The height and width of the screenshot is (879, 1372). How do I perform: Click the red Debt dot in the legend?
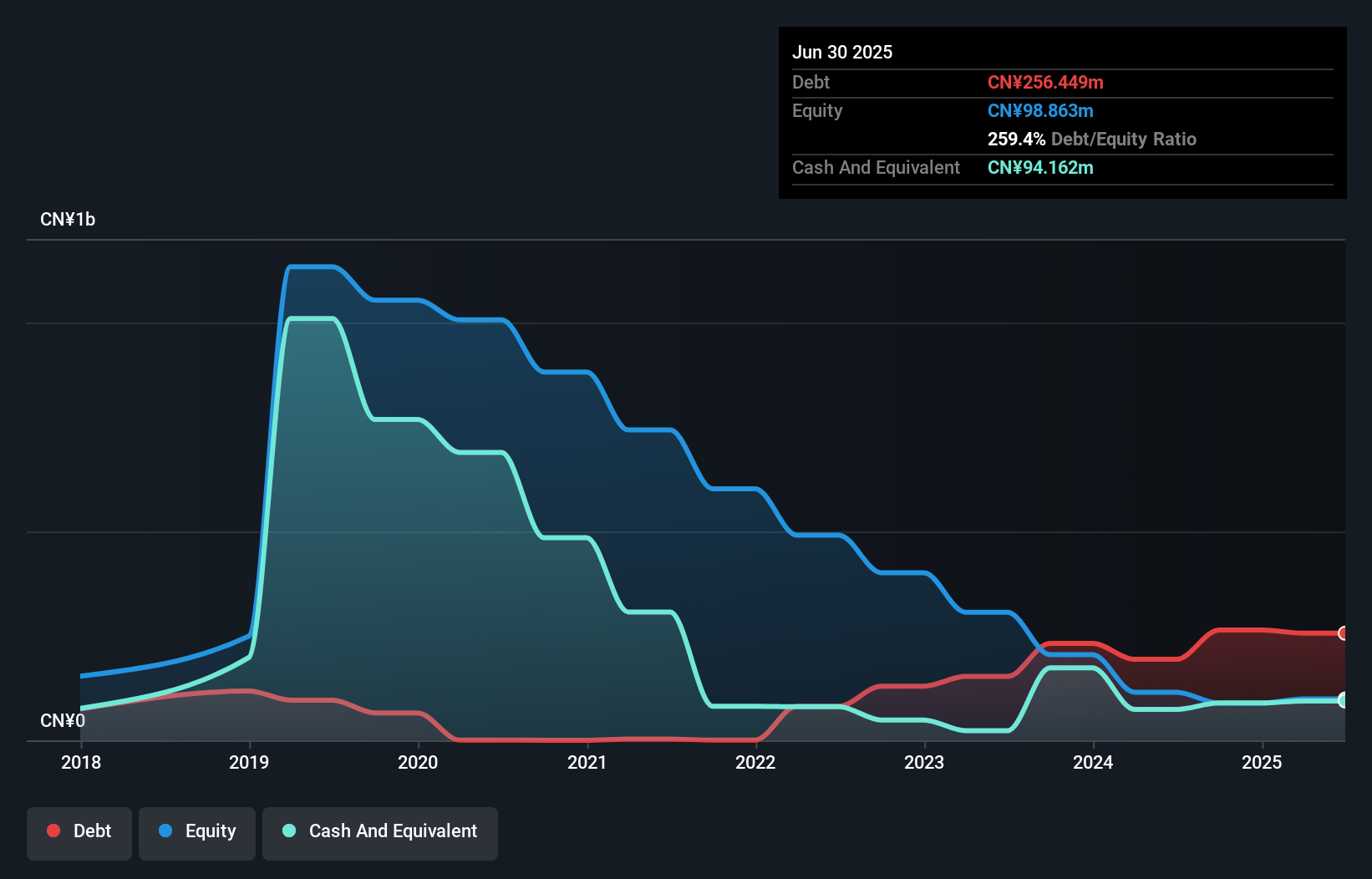click(53, 831)
